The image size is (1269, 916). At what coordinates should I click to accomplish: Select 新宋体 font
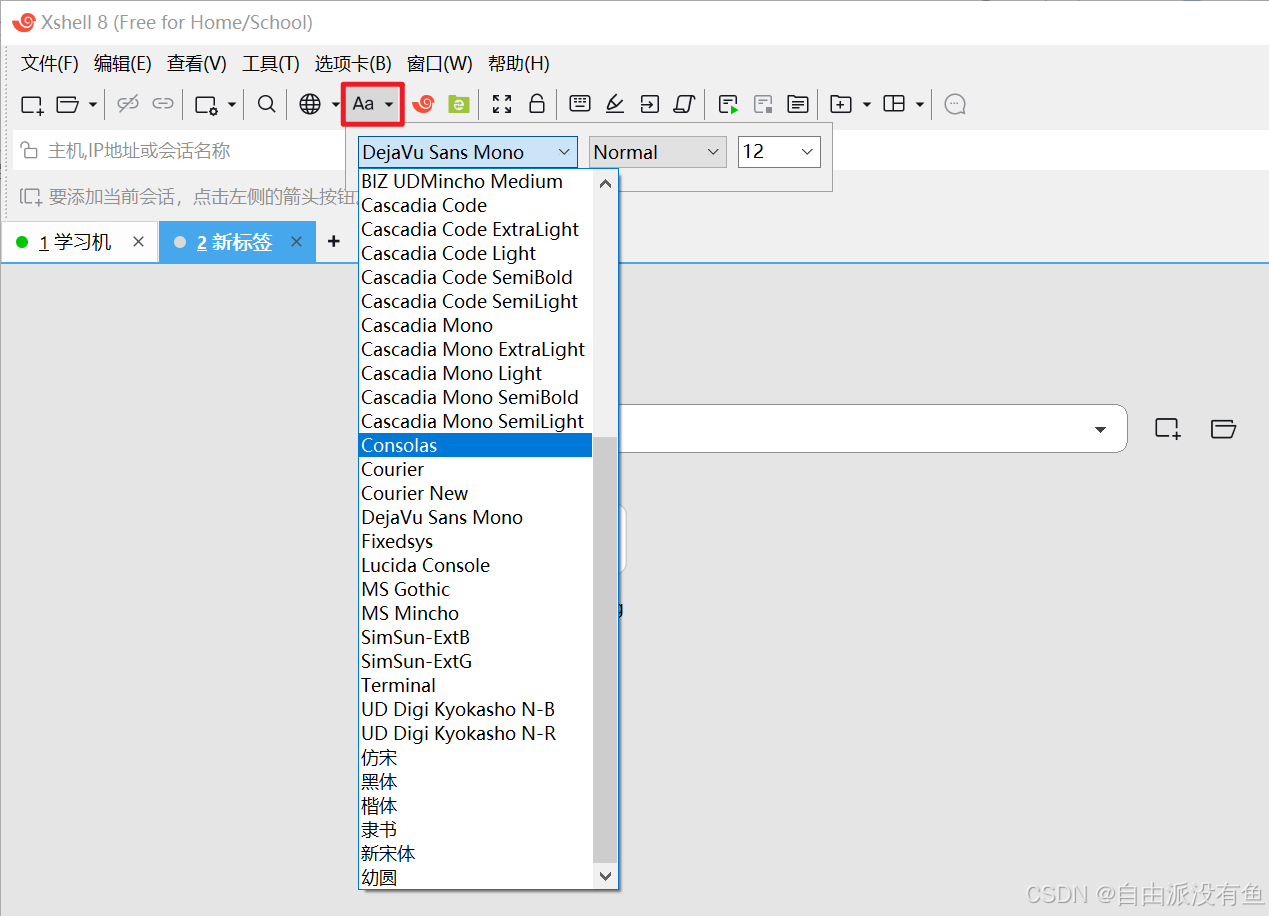pyautogui.click(x=475, y=853)
